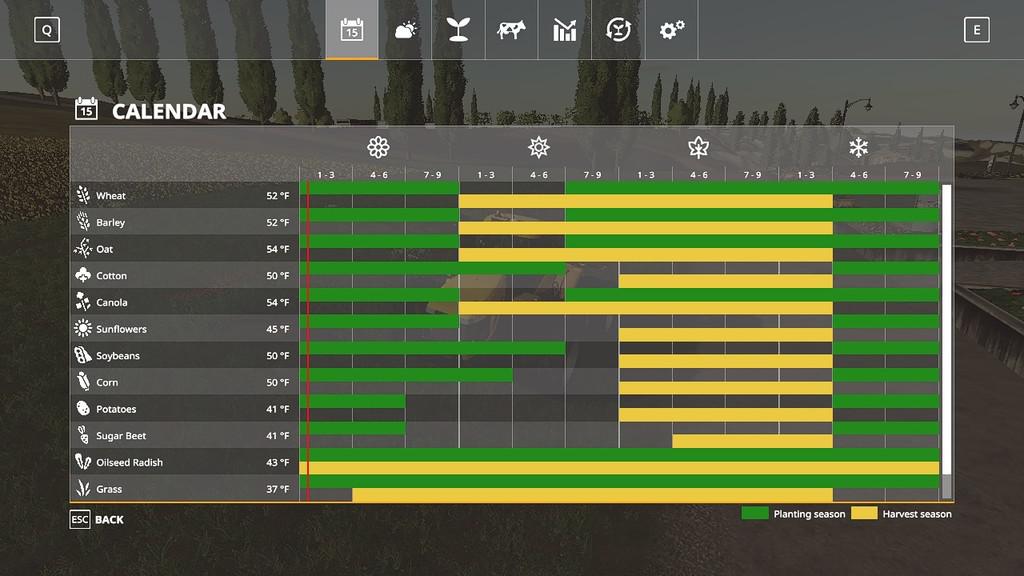The width and height of the screenshot is (1024, 576).
Task: Click the summer sun season icon
Action: pyautogui.click(x=539, y=148)
